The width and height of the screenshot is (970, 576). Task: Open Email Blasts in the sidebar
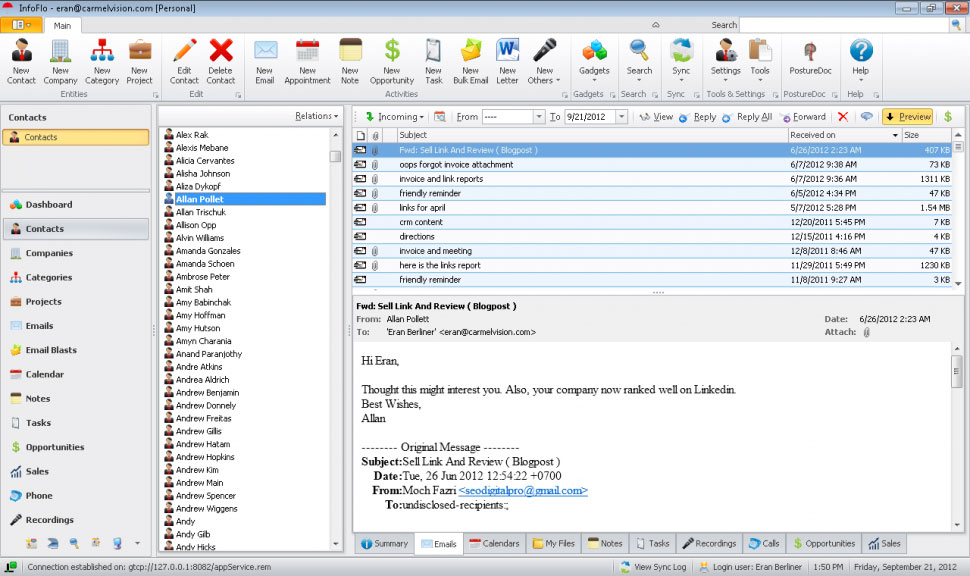(75, 350)
